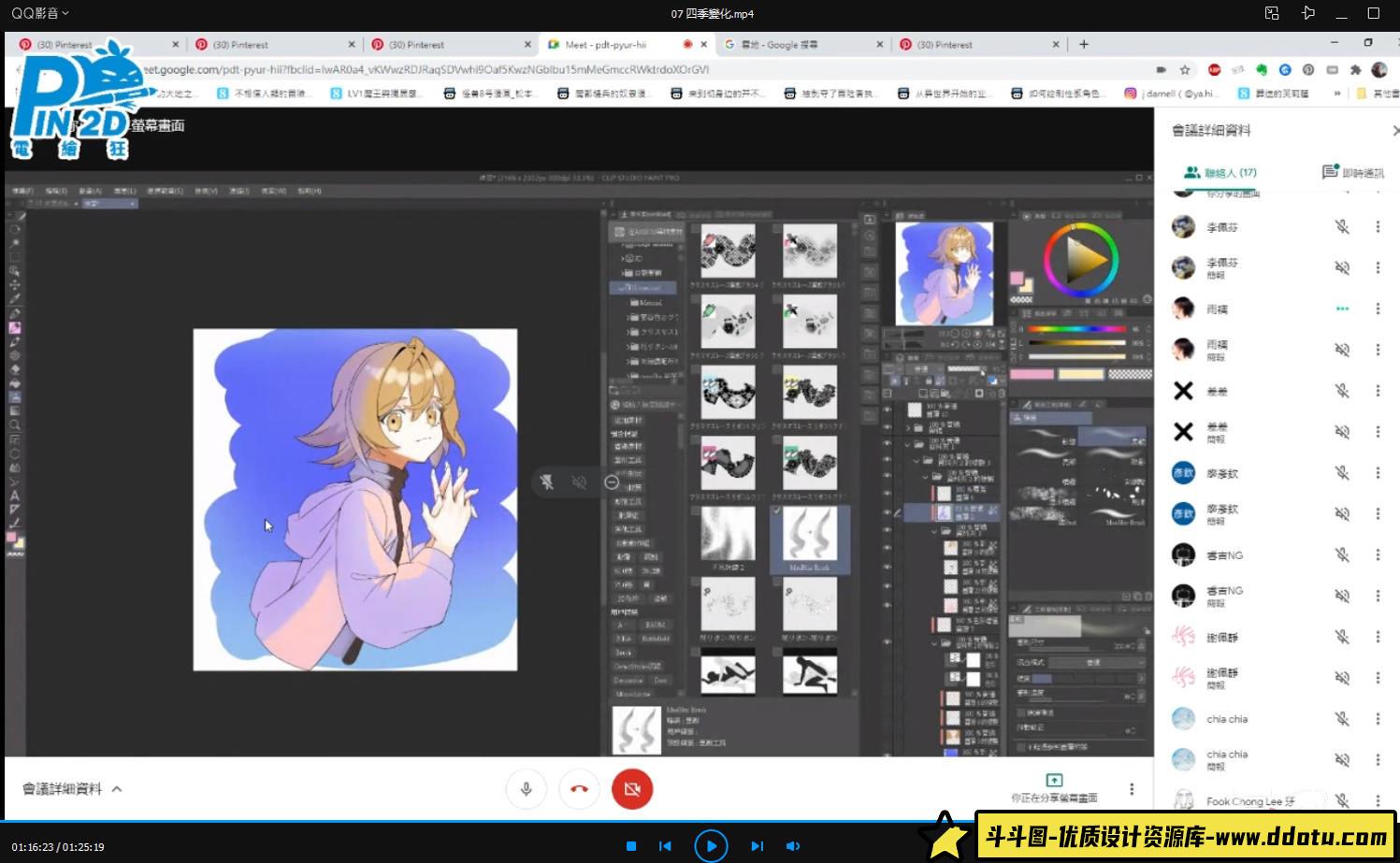This screenshot has width=1400, height=863.
Task: Click the mini-mode icon beside the pin icon
Action: coord(1272,13)
